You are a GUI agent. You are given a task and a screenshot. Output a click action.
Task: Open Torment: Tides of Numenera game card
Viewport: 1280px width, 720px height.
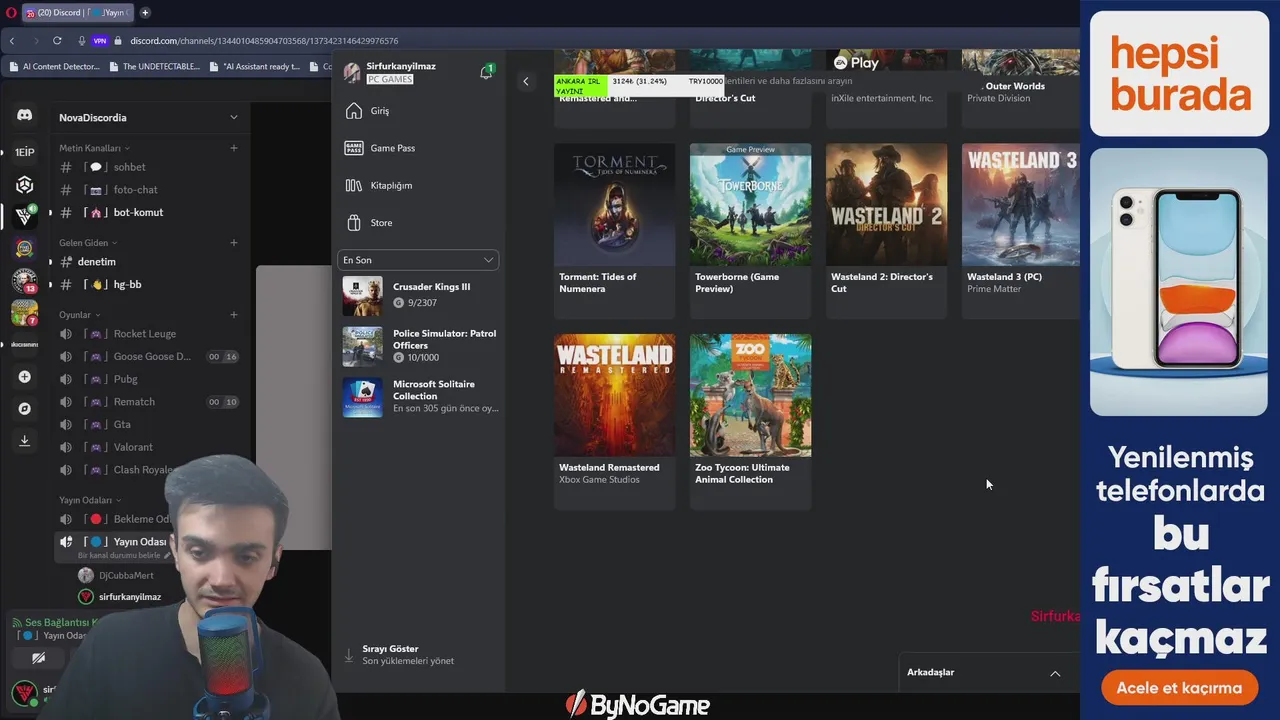(615, 230)
